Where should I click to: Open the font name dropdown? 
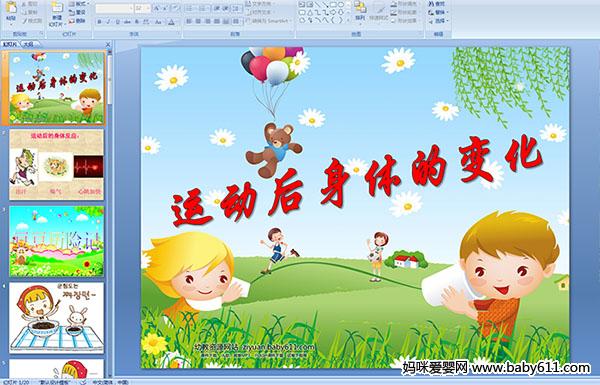pos(131,8)
